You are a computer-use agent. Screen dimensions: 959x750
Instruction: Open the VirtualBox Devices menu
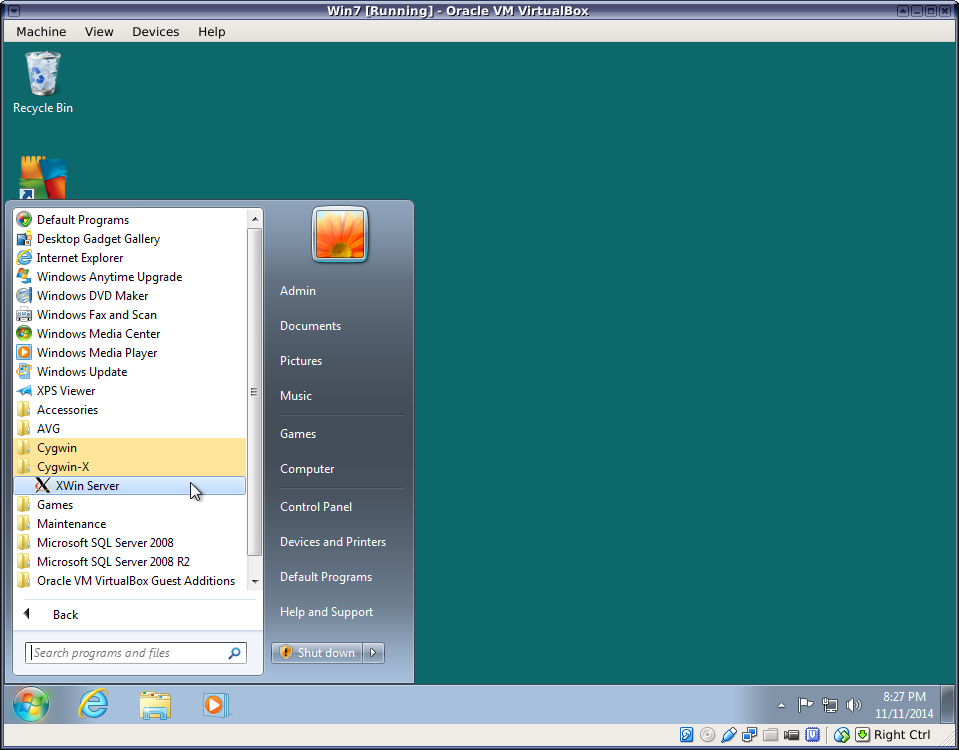155,32
